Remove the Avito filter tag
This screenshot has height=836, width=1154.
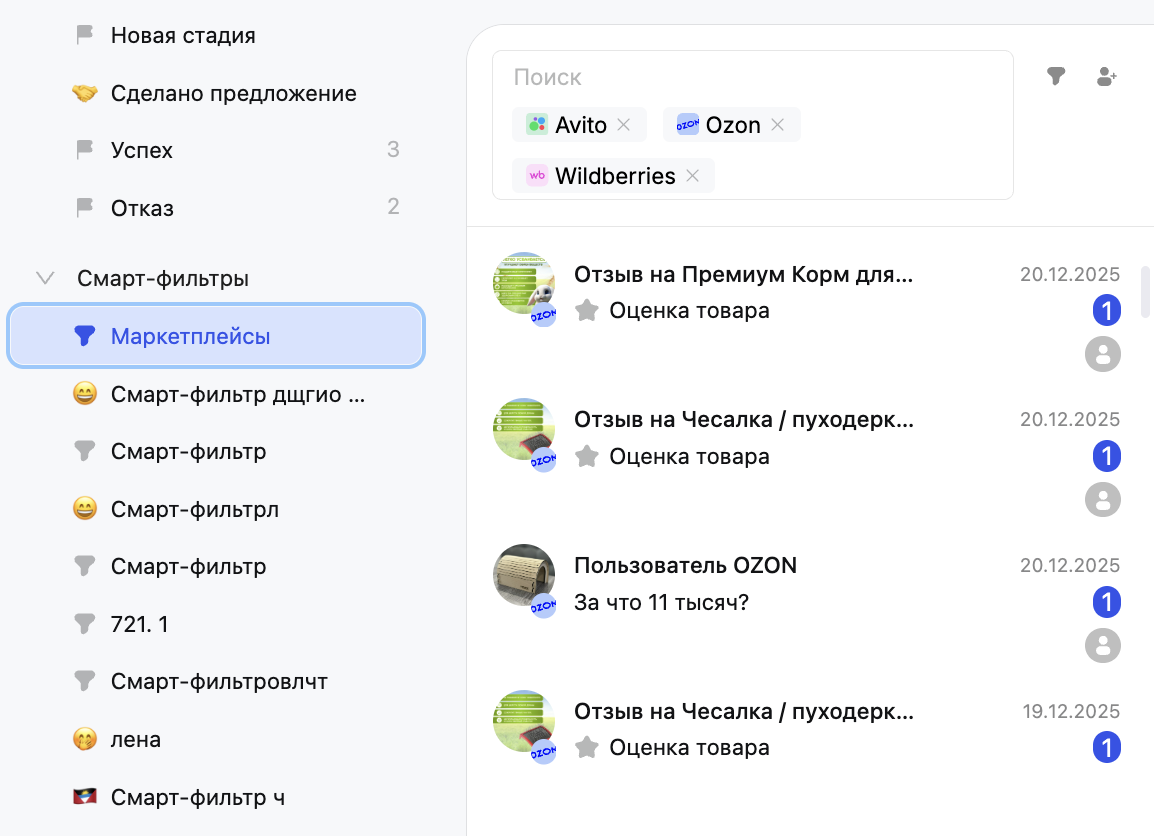(x=624, y=125)
